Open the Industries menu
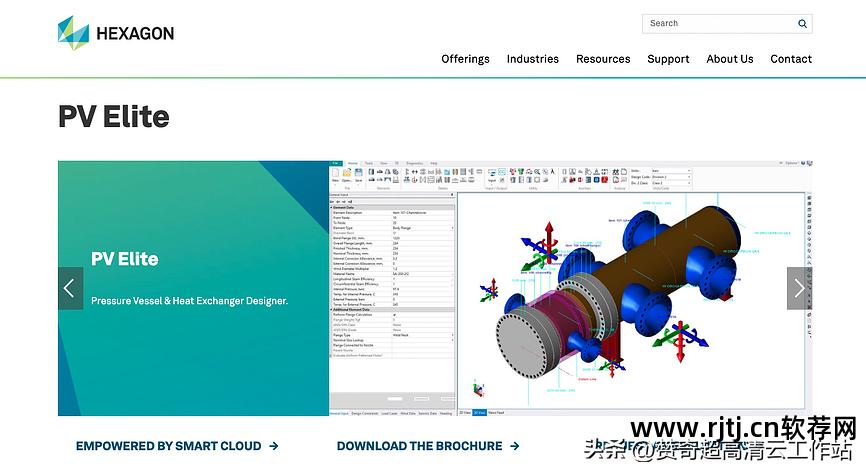 tap(532, 59)
